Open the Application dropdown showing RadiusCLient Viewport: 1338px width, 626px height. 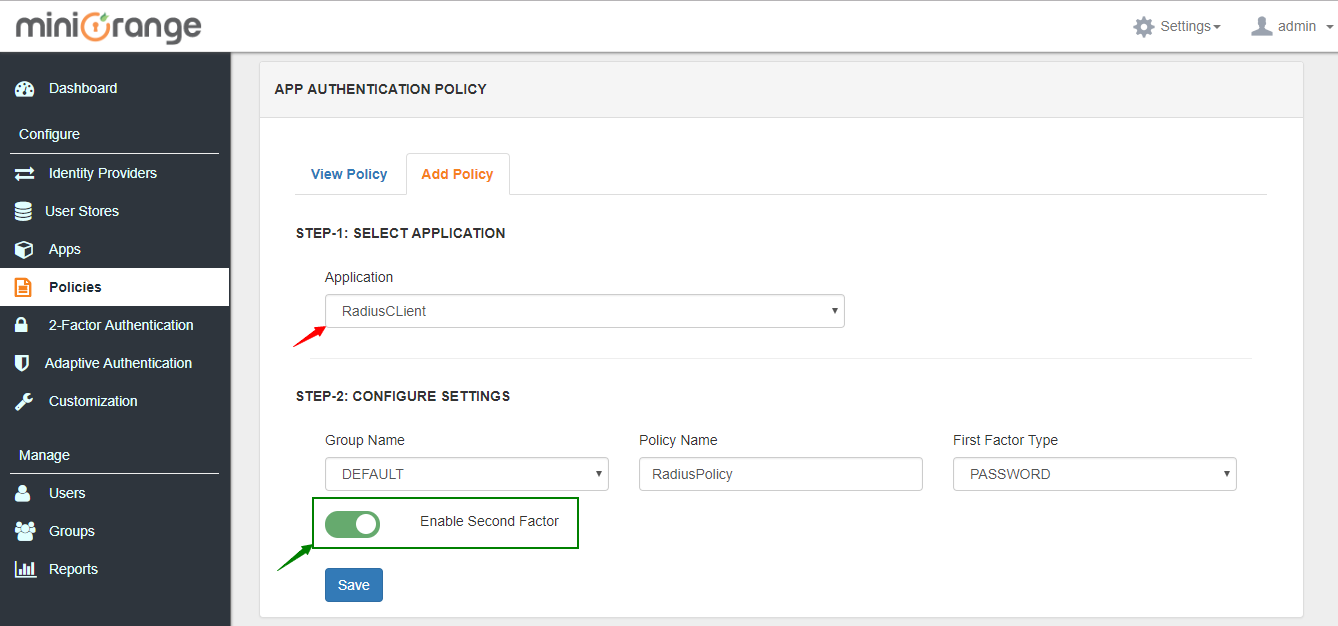[x=584, y=311]
